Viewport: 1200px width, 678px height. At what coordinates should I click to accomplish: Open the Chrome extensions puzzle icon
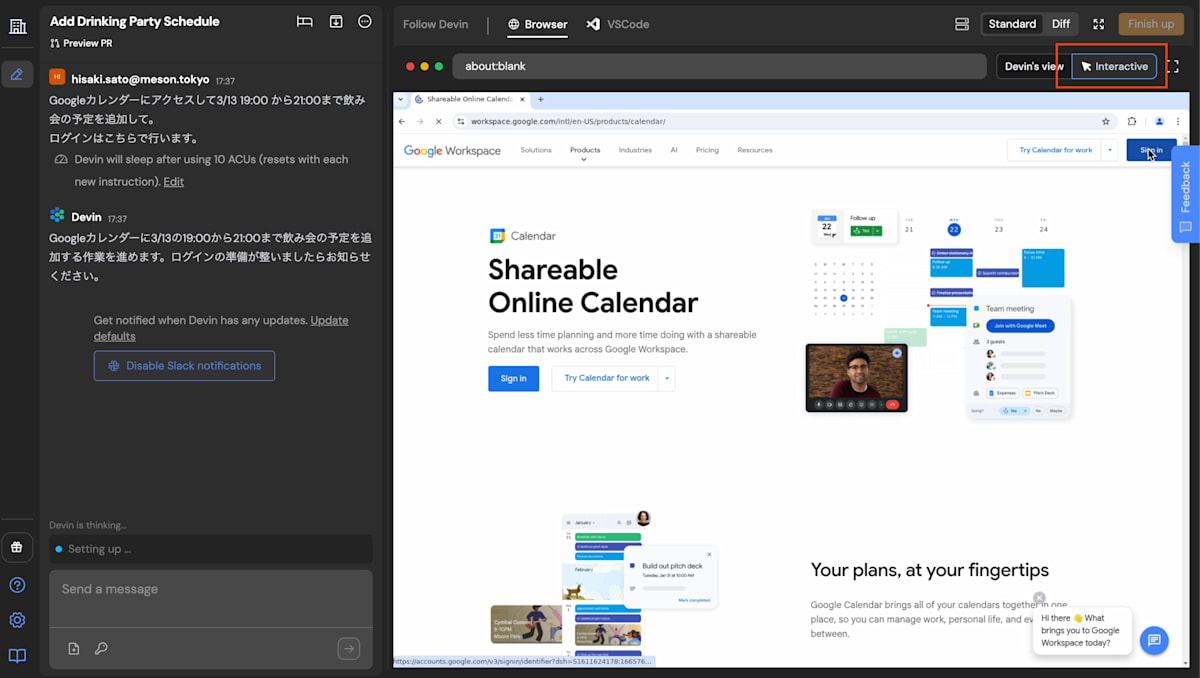tap(1133, 121)
